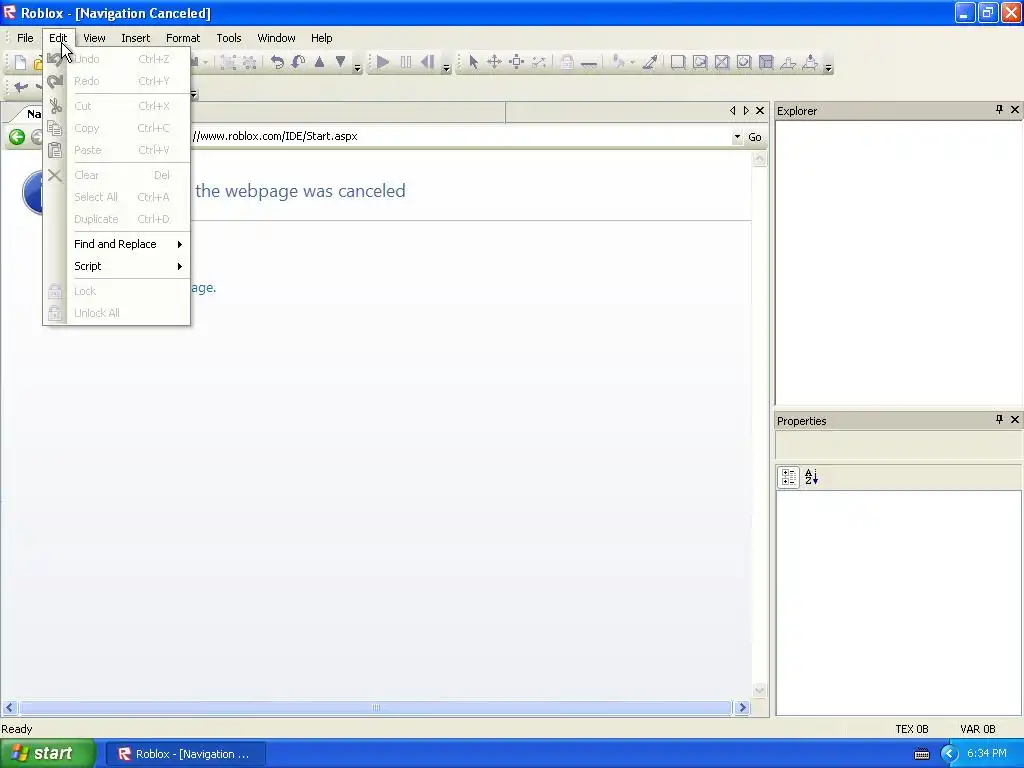Click the lock tool padlock icon
The height and width of the screenshot is (768, 1024).
(x=567, y=63)
